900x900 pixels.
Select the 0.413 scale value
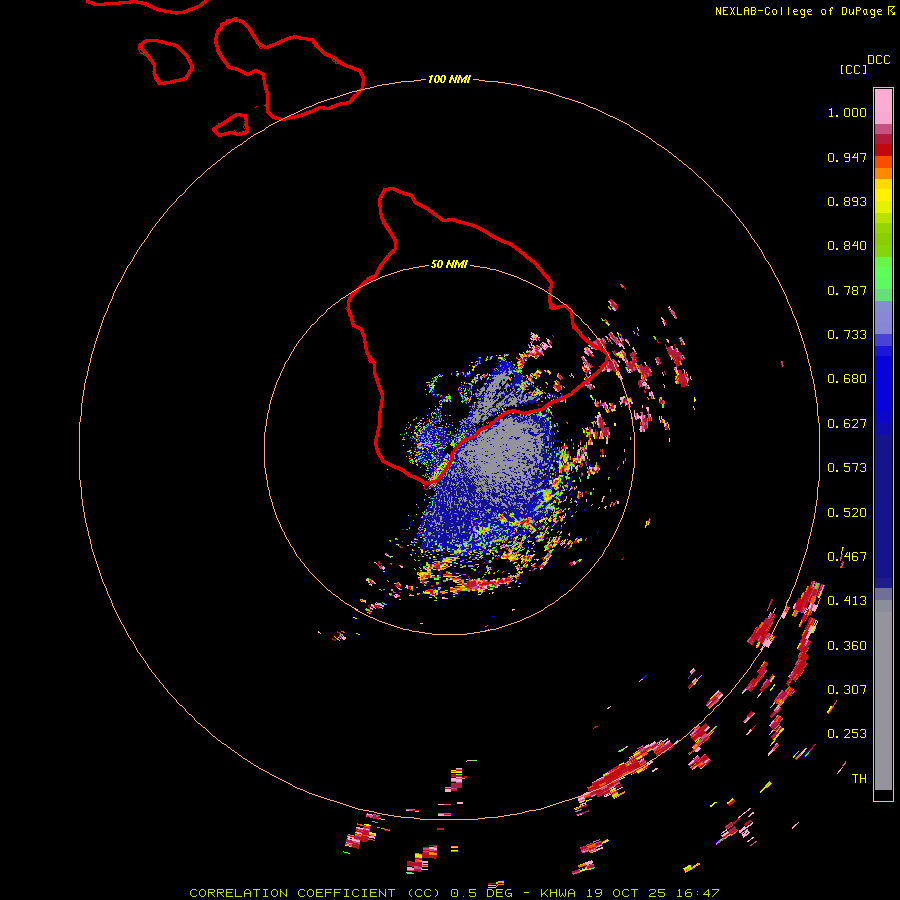pyautogui.click(x=847, y=601)
